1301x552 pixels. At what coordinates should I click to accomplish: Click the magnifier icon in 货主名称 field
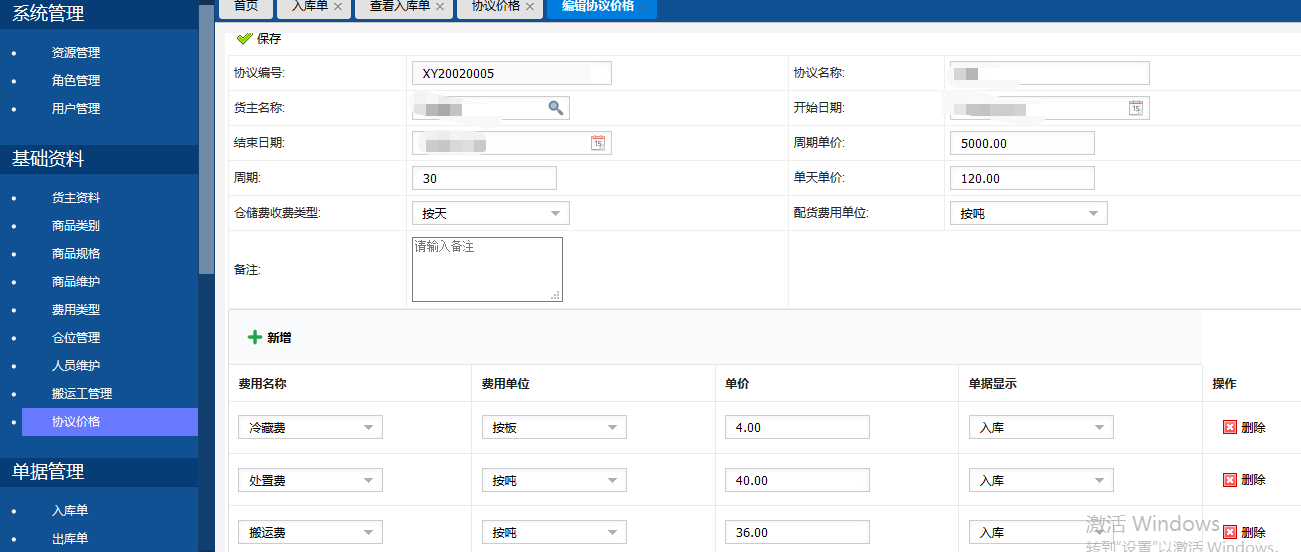tap(555, 108)
